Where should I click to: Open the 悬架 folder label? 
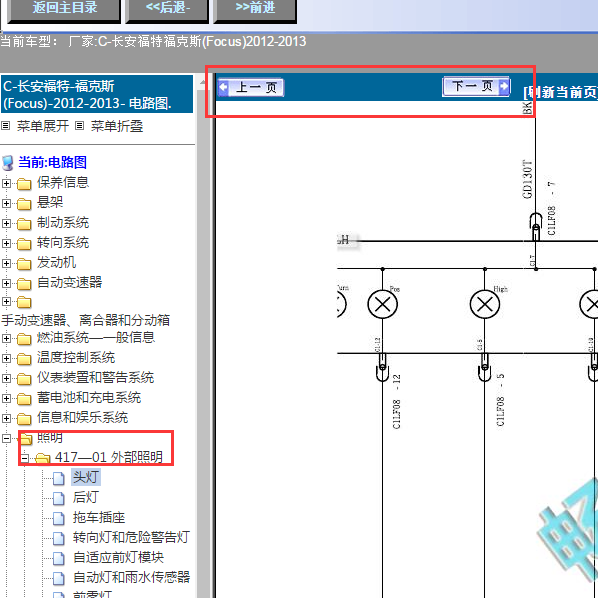50,202
